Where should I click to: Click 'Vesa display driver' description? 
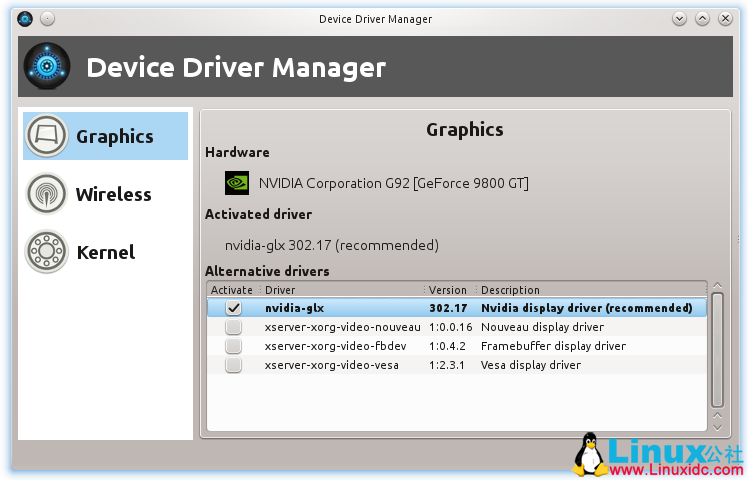(531, 365)
